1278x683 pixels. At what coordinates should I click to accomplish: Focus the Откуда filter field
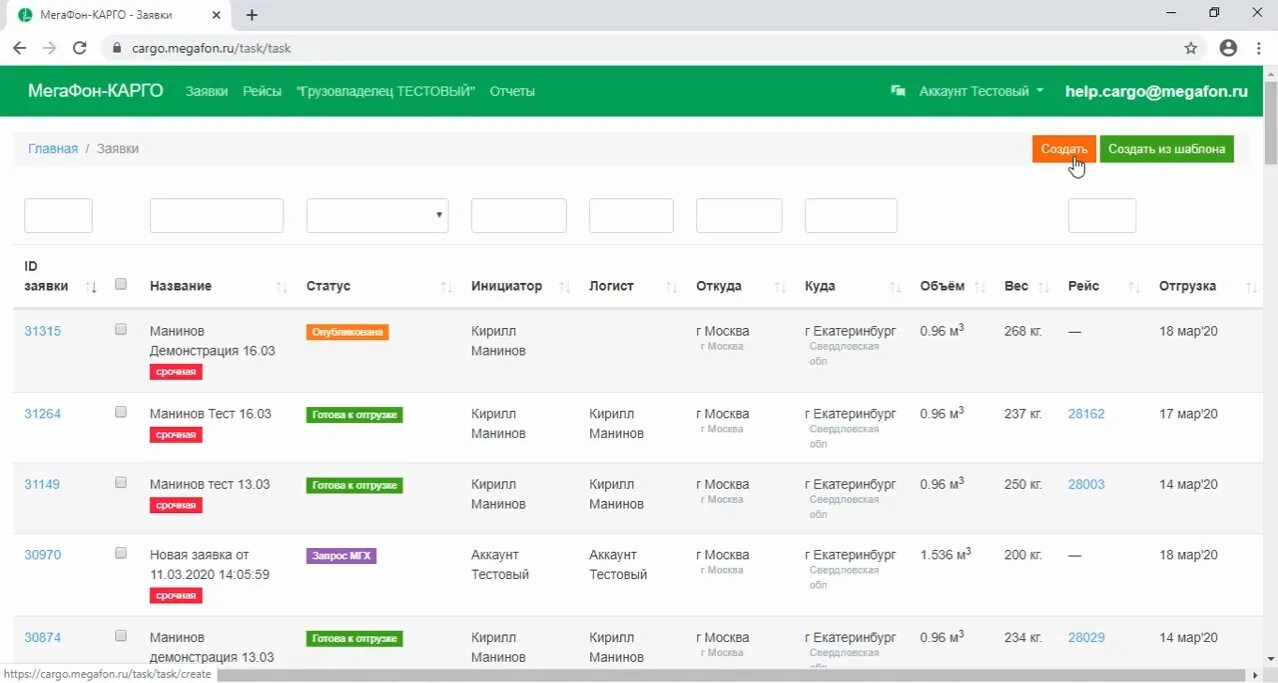point(739,215)
